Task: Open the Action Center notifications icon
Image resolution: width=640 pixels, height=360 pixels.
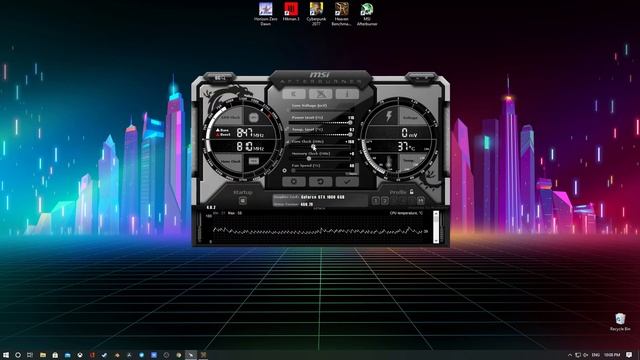Action: [629, 355]
